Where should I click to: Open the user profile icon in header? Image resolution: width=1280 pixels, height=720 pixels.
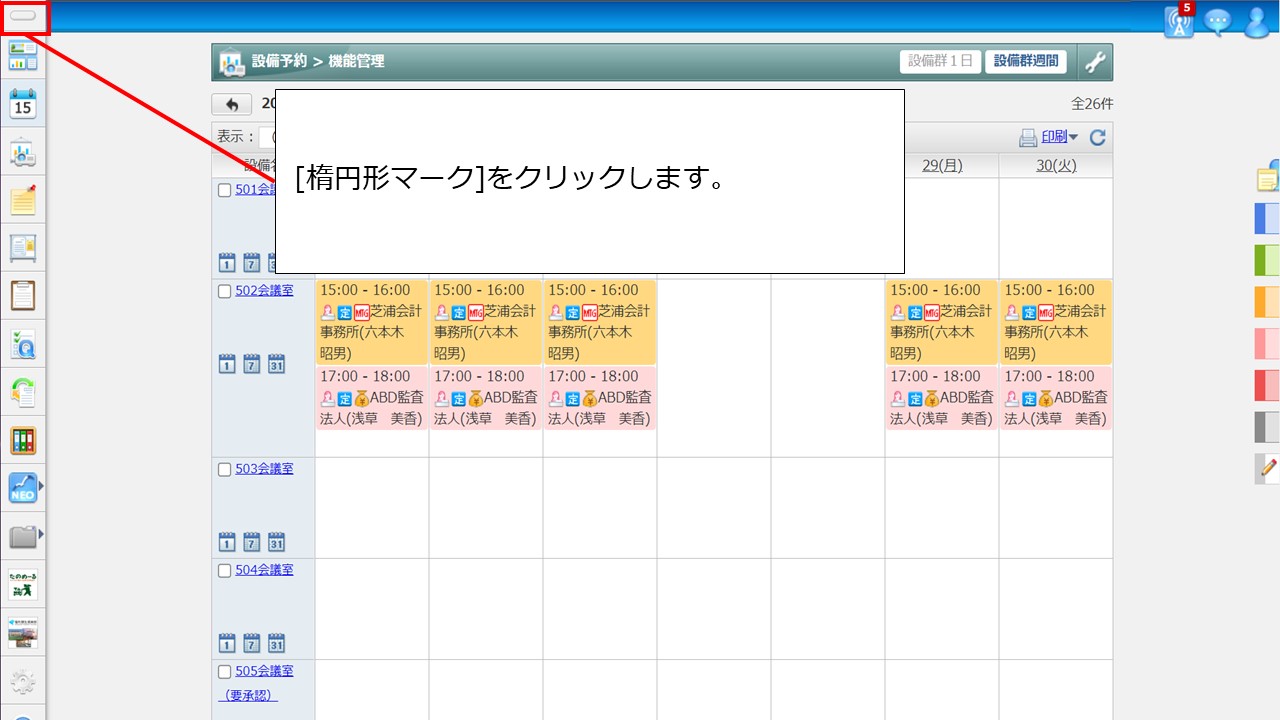pyautogui.click(x=1256, y=22)
